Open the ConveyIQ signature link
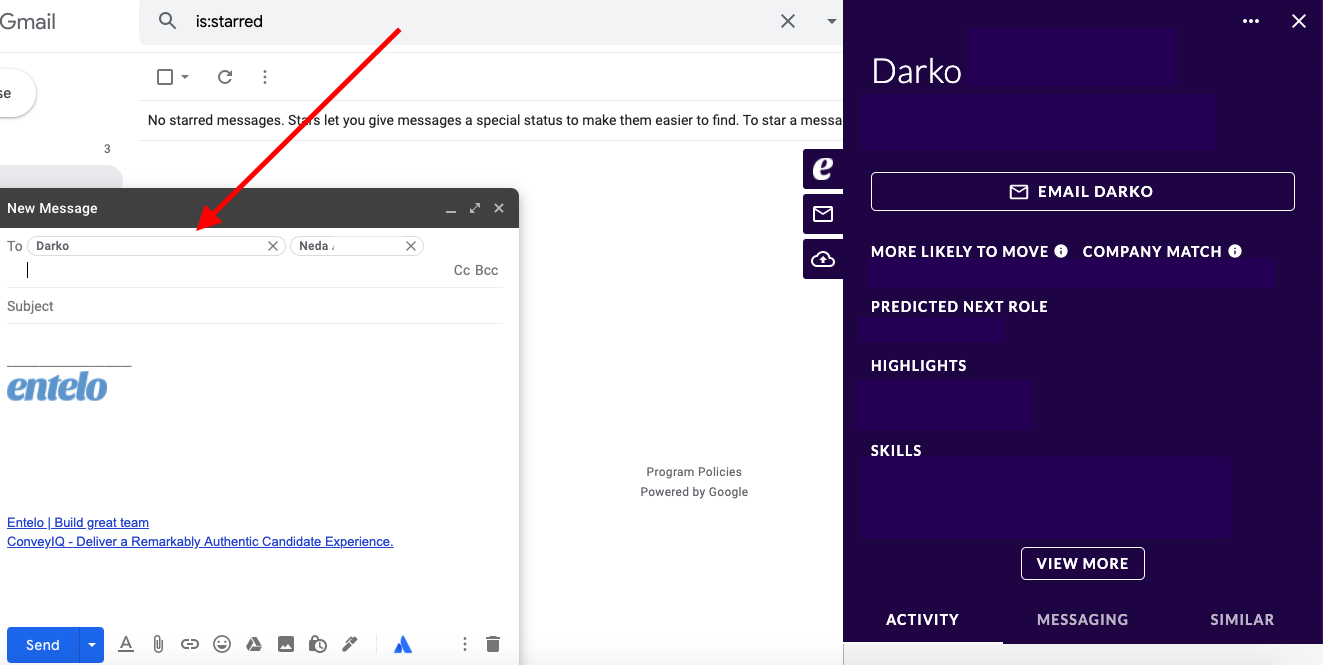1323x665 pixels. point(200,541)
